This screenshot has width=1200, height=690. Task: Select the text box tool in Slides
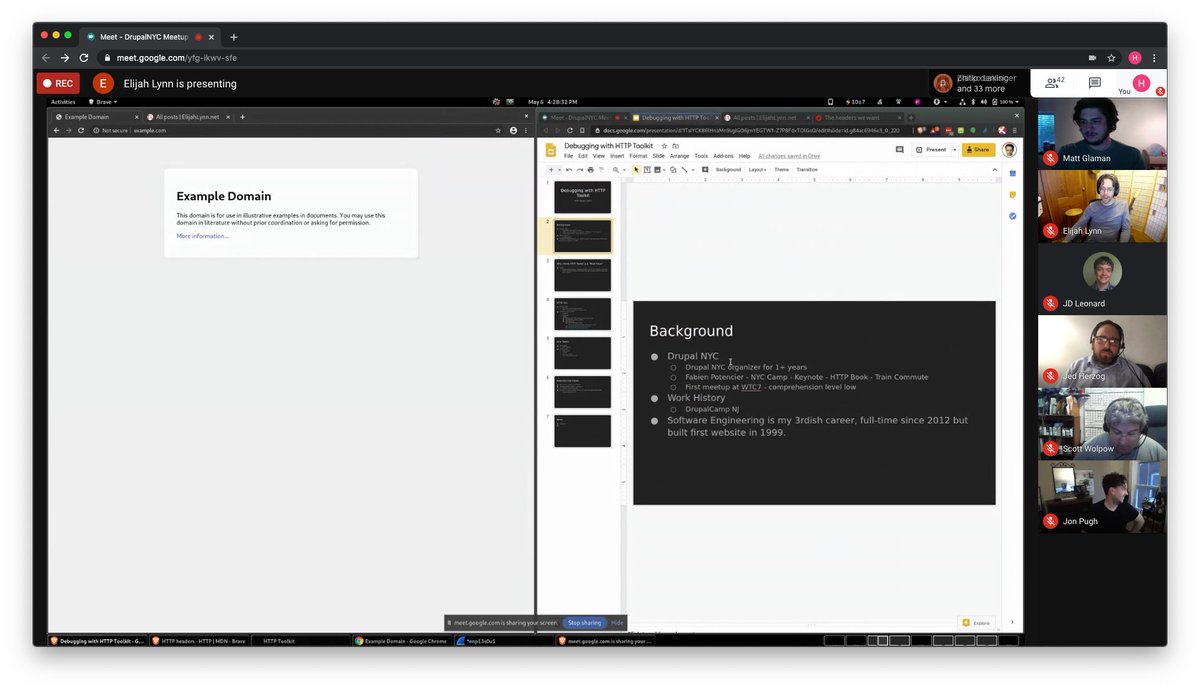tap(647, 170)
